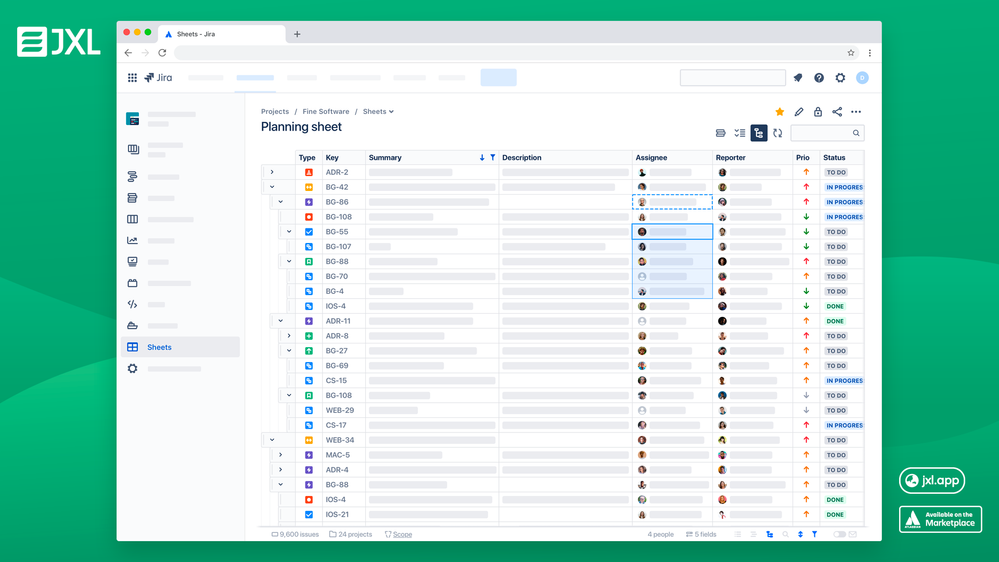Toggle the hierarchy view button off
The height and width of the screenshot is (562, 999).
point(759,133)
